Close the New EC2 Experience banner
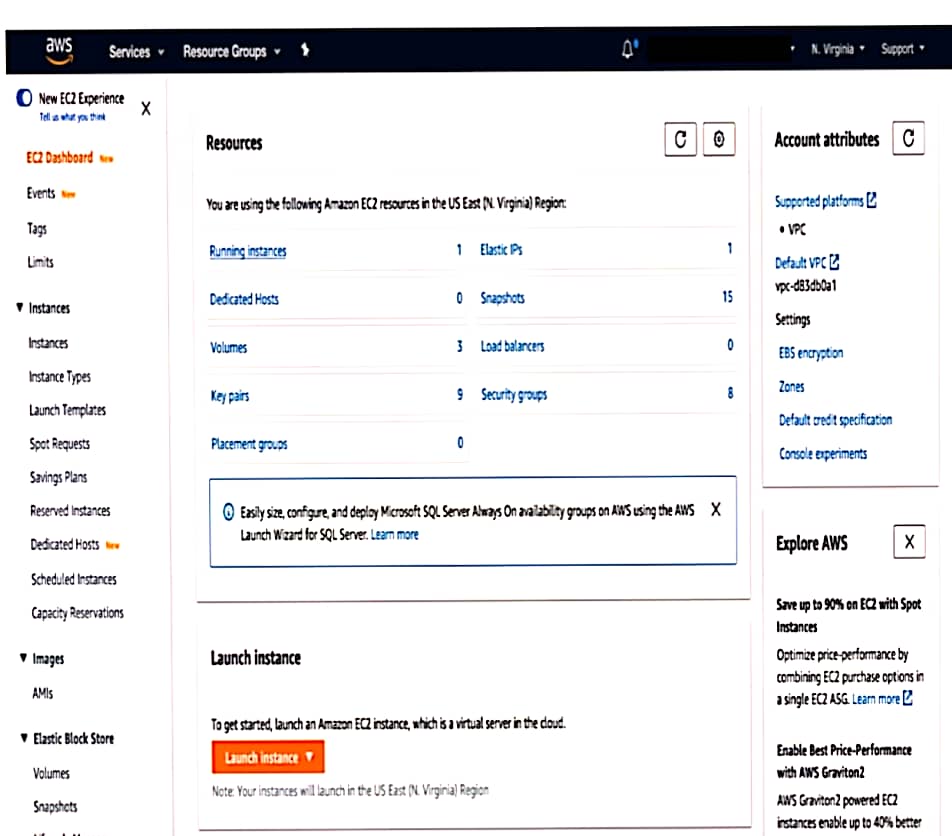 (146, 109)
